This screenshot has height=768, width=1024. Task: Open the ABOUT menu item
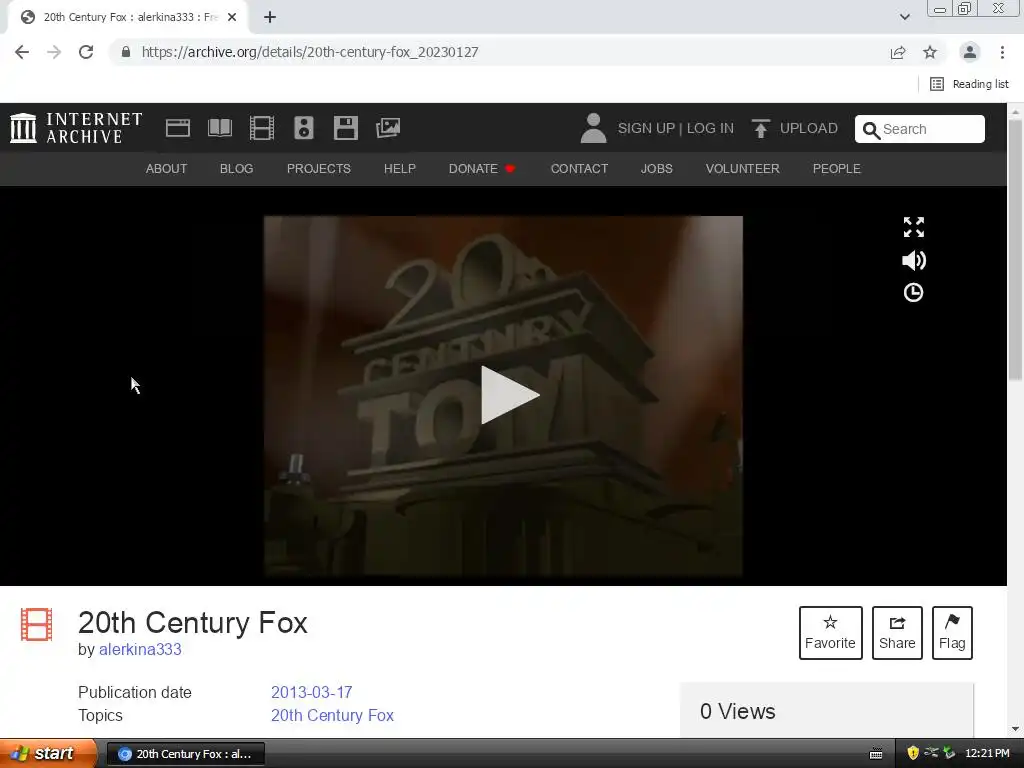pyautogui.click(x=166, y=168)
